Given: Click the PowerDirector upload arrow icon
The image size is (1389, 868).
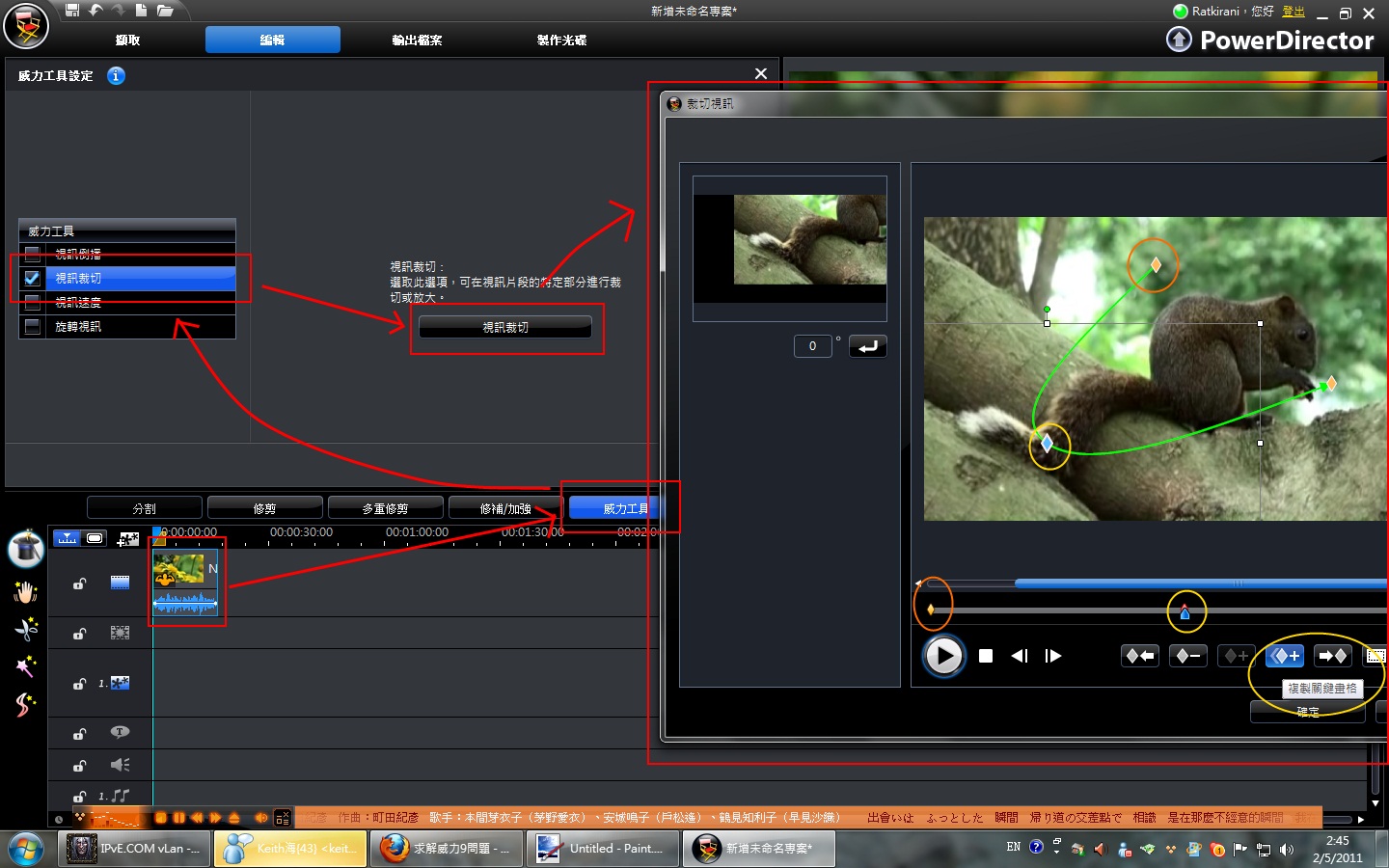Looking at the screenshot, I should point(1179,40).
